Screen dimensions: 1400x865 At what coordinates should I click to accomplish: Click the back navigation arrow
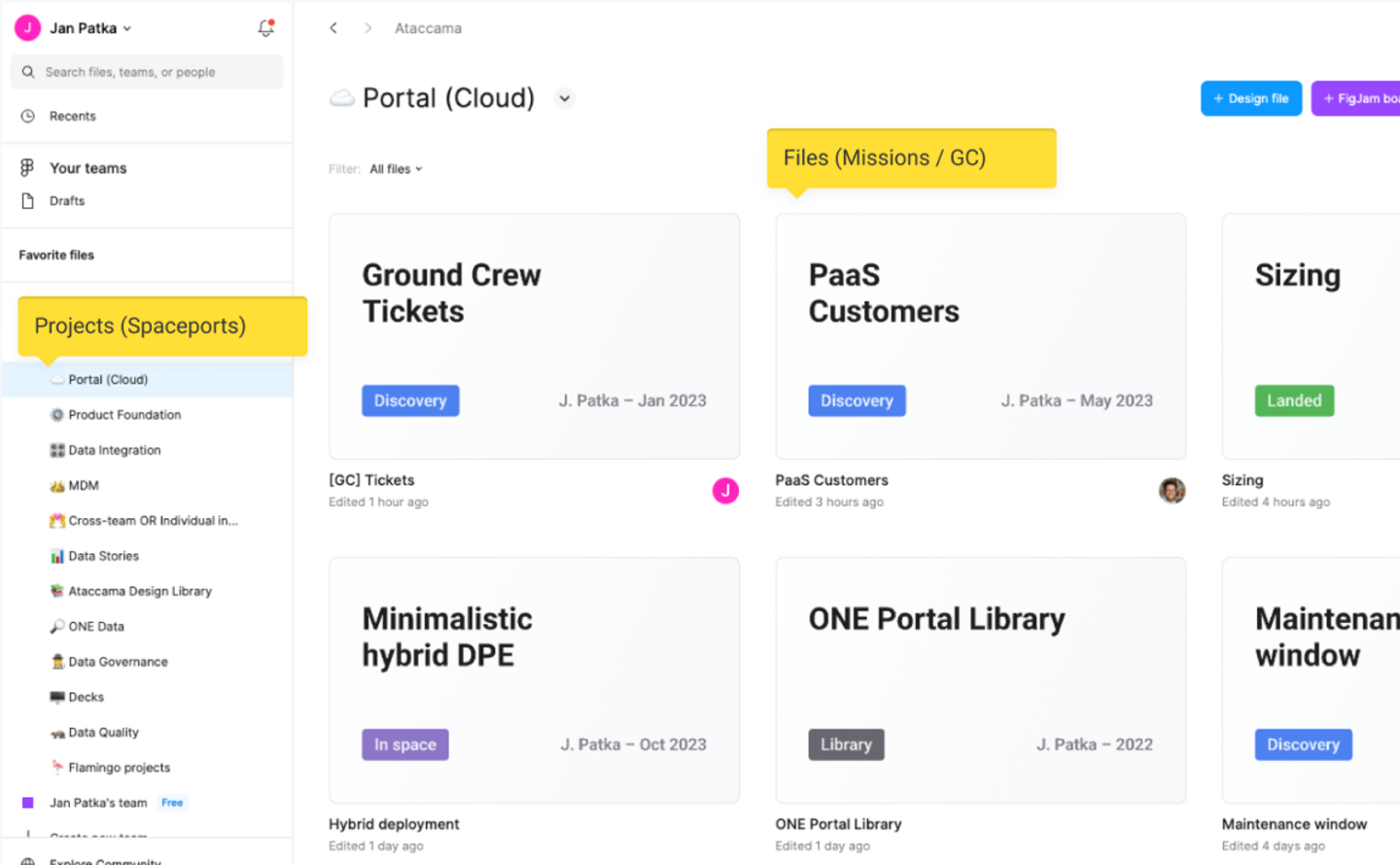[333, 28]
